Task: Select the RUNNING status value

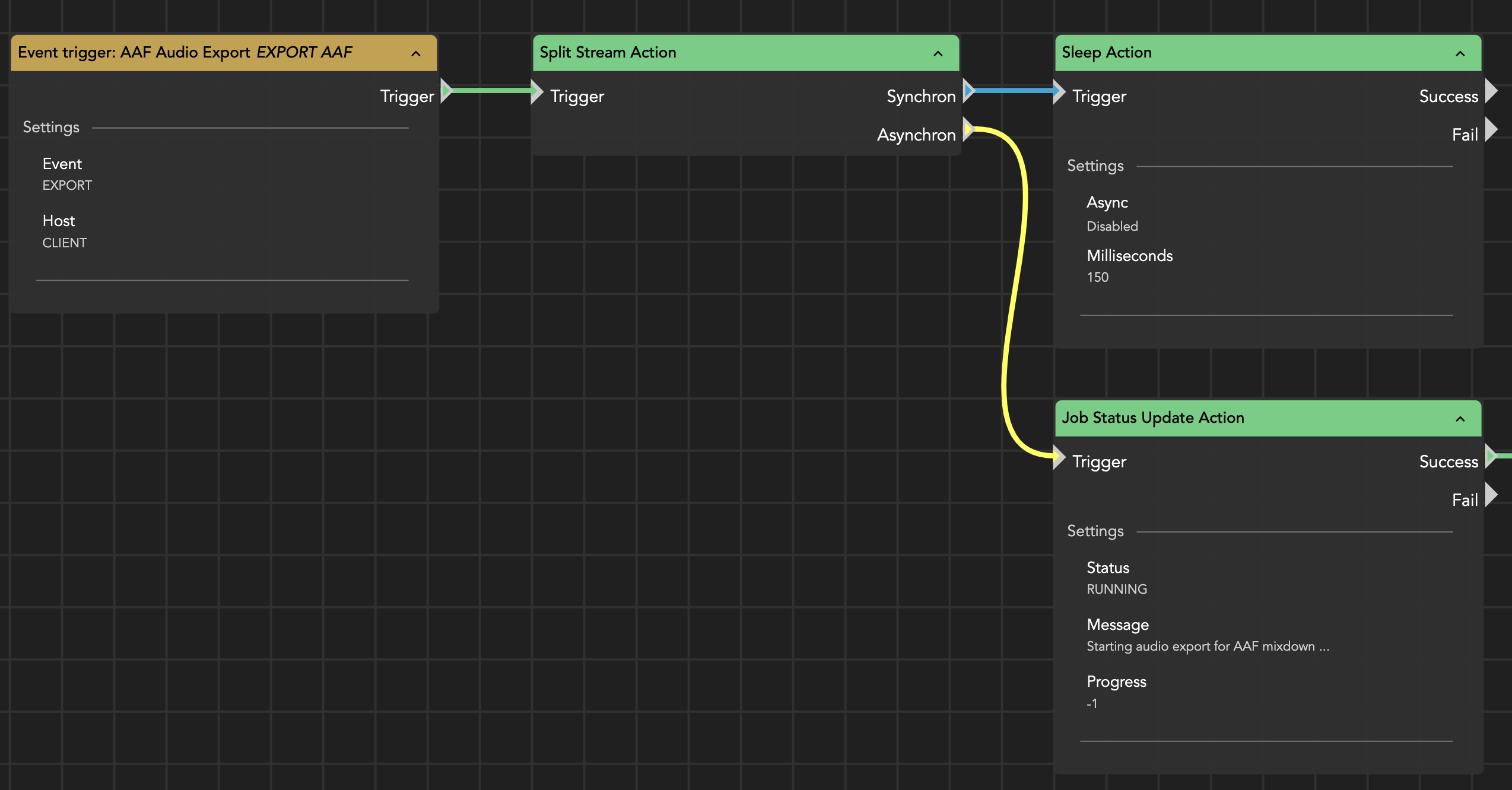Action: (x=1117, y=589)
